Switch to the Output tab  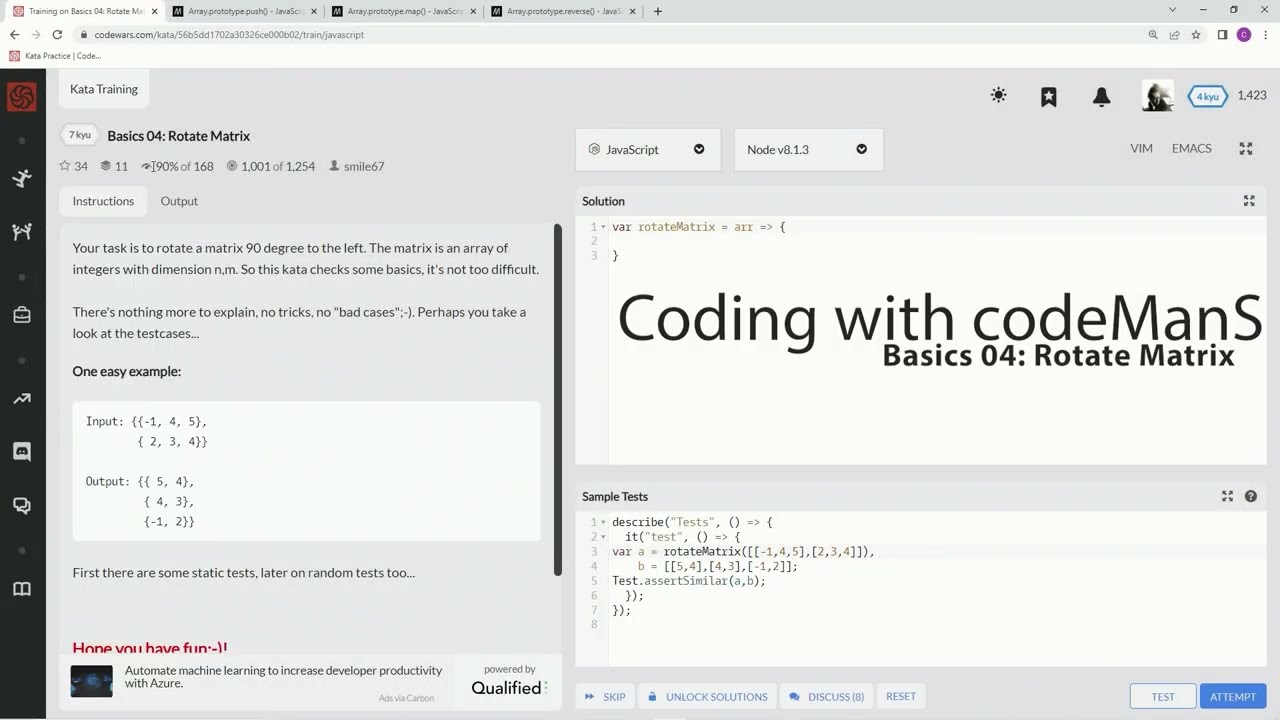coord(179,201)
